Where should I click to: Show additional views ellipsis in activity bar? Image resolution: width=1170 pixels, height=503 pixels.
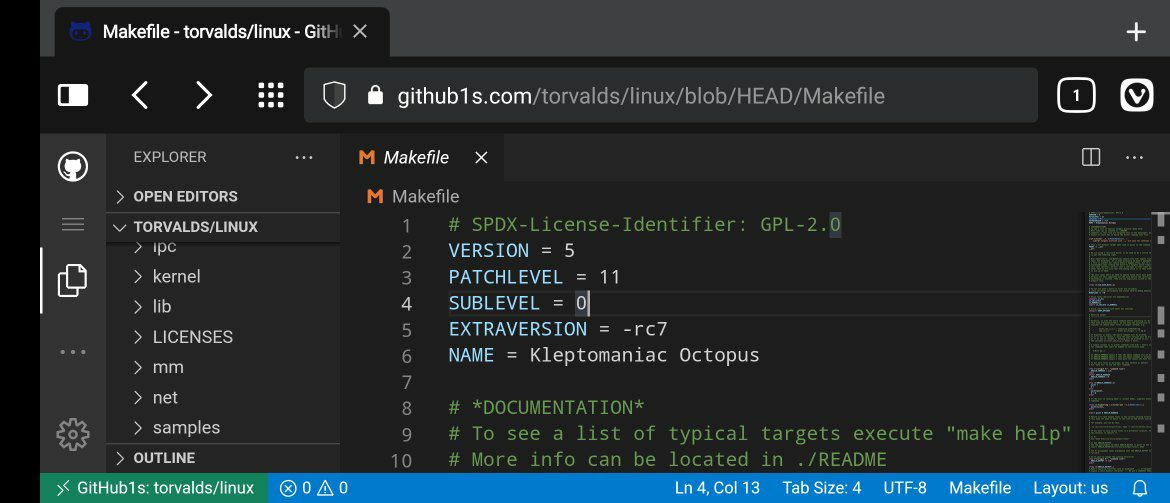[x=72, y=352]
